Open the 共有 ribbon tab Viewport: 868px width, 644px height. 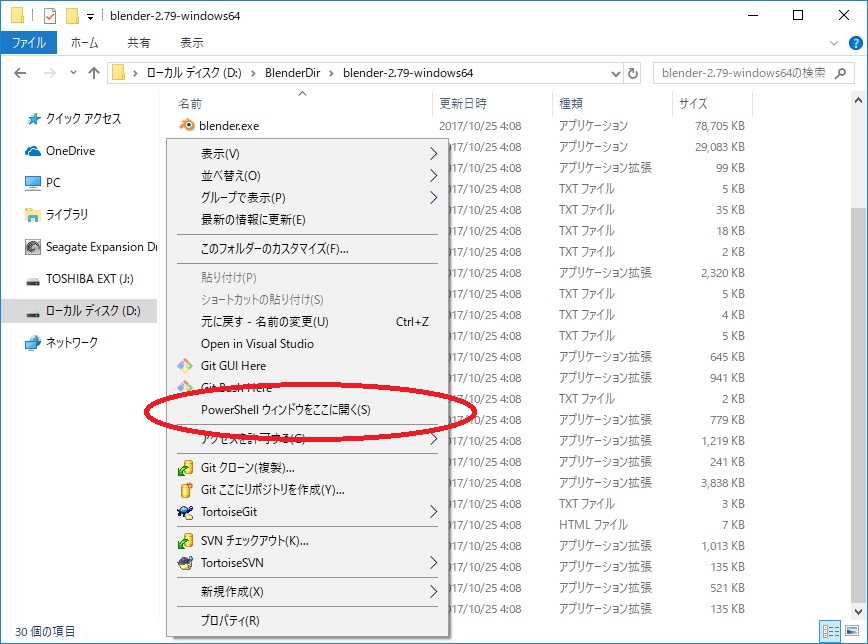pyautogui.click(x=138, y=43)
